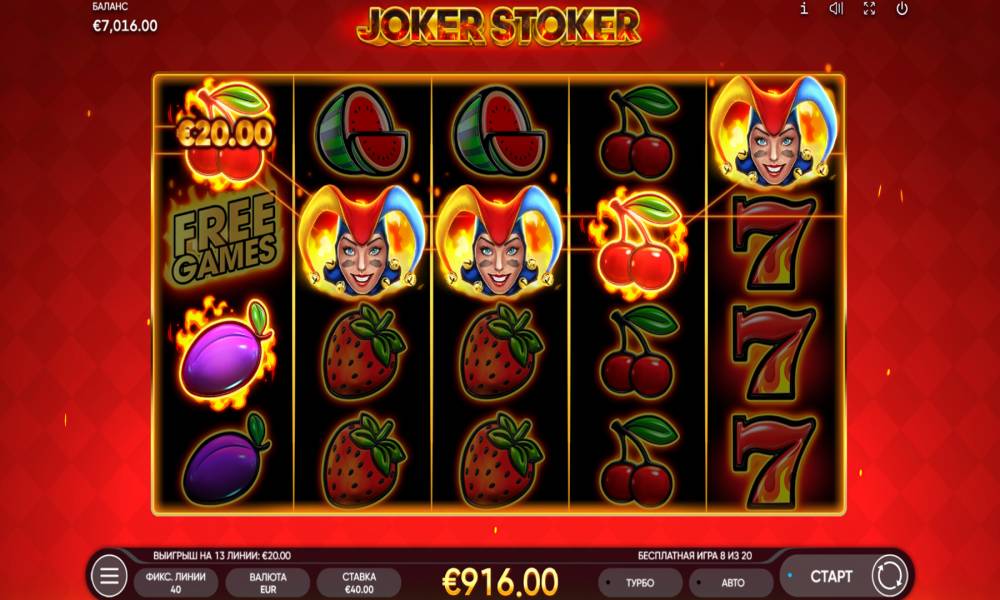Switch to fullscreen mode
Screen dimensions: 1000x600
click(x=869, y=9)
